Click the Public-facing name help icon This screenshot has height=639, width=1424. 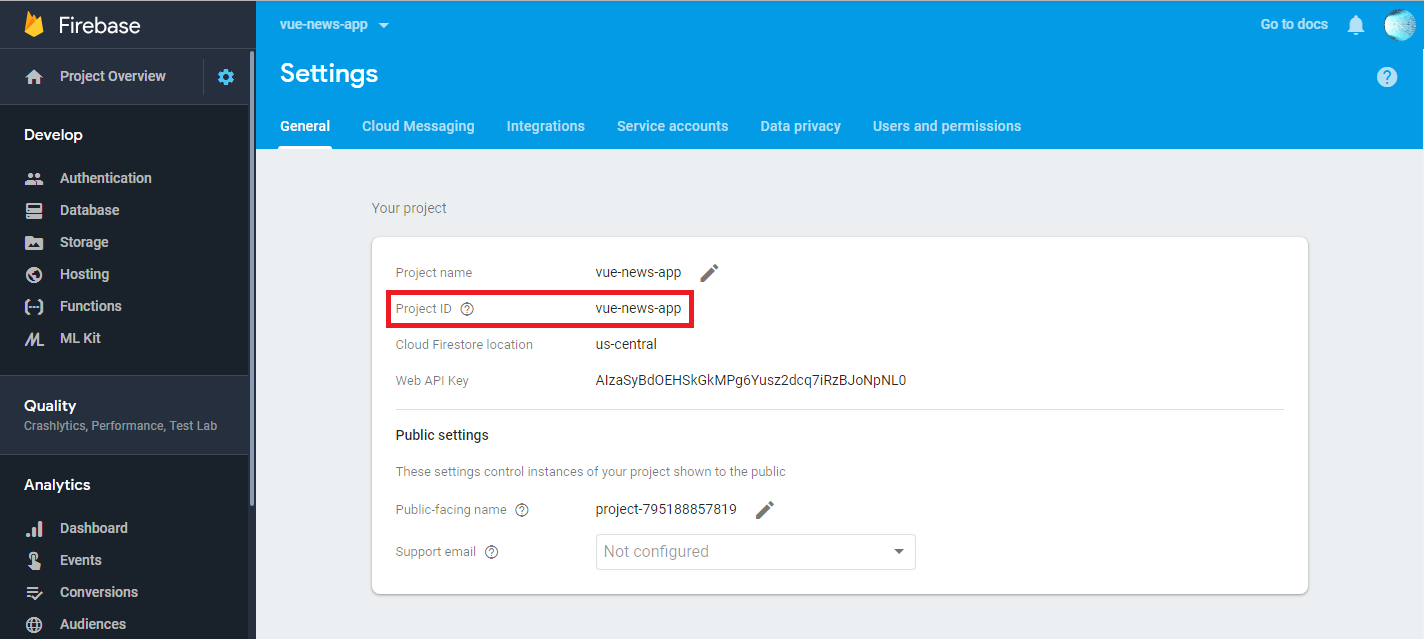pos(521,509)
